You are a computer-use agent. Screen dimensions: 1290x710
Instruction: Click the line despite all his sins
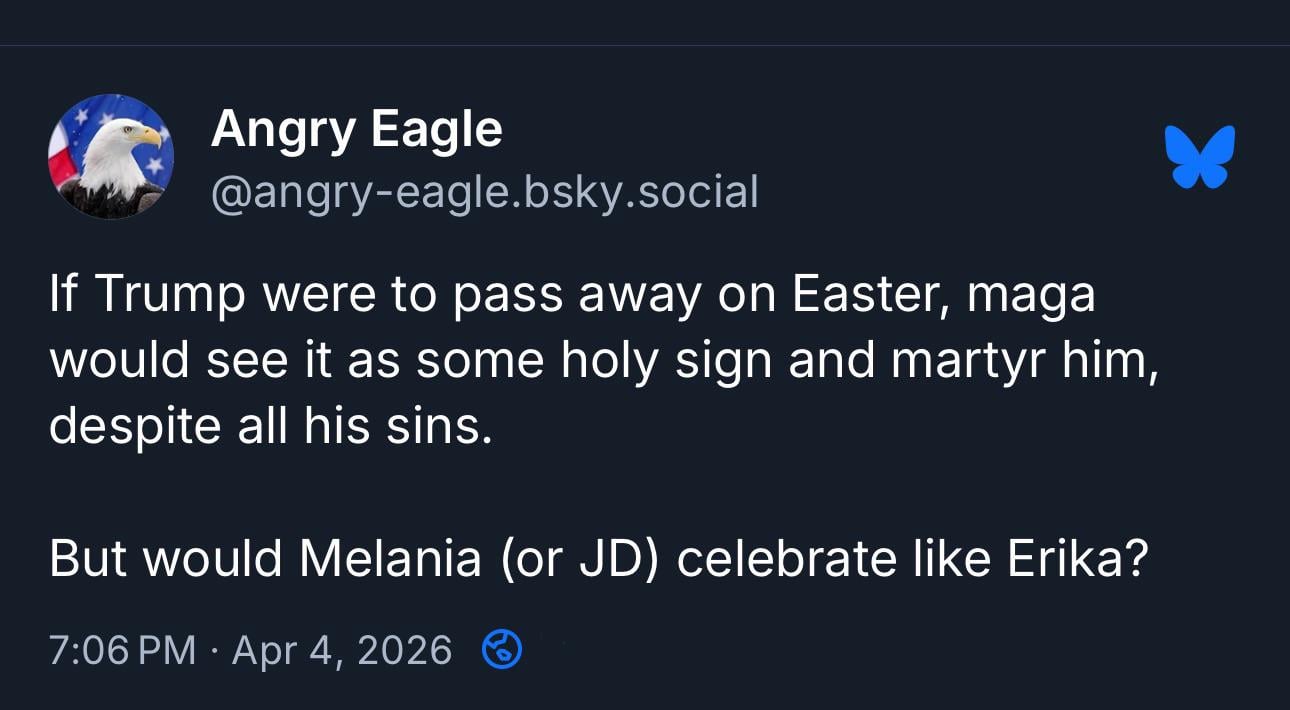[271, 426]
